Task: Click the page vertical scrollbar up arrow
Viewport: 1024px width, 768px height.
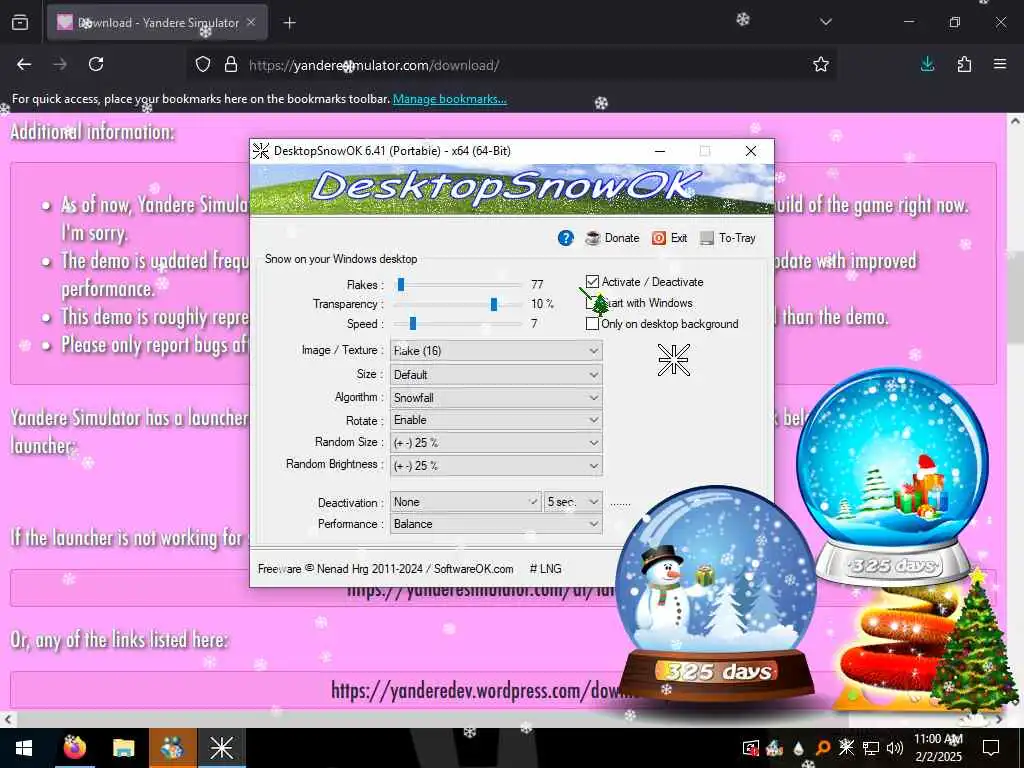Action: tap(1016, 121)
